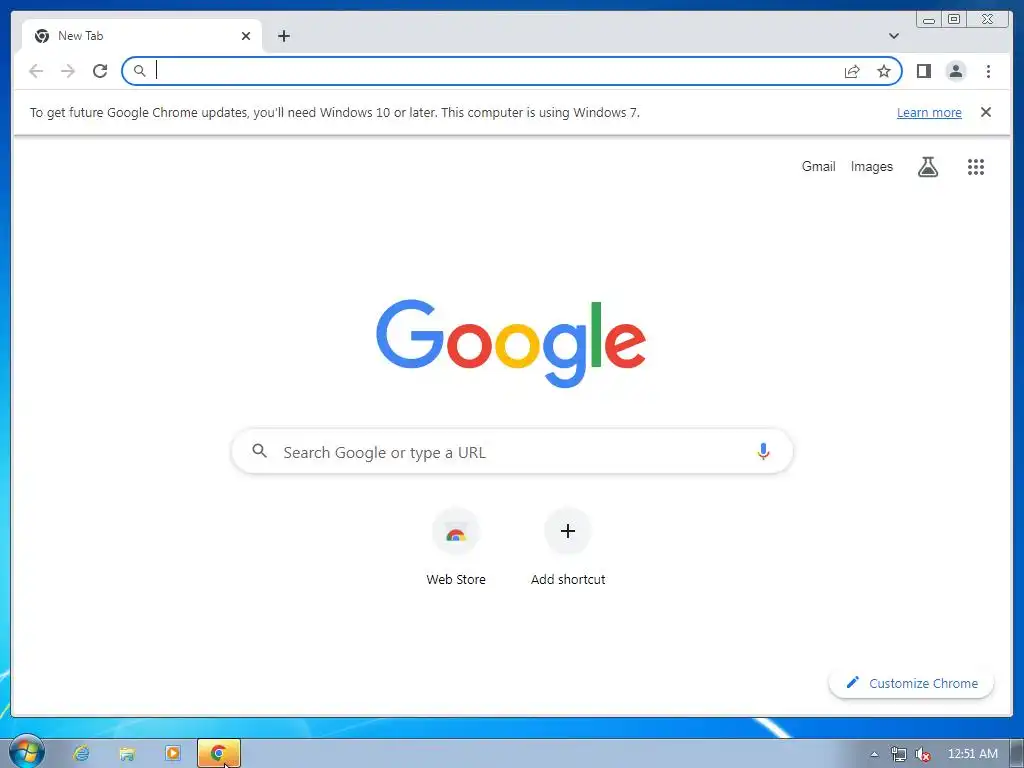The width and height of the screenshot is (1024, 768).
Task: Open the Search Labs flask icon
Action: pyautogui.click(x=927, y=167)
